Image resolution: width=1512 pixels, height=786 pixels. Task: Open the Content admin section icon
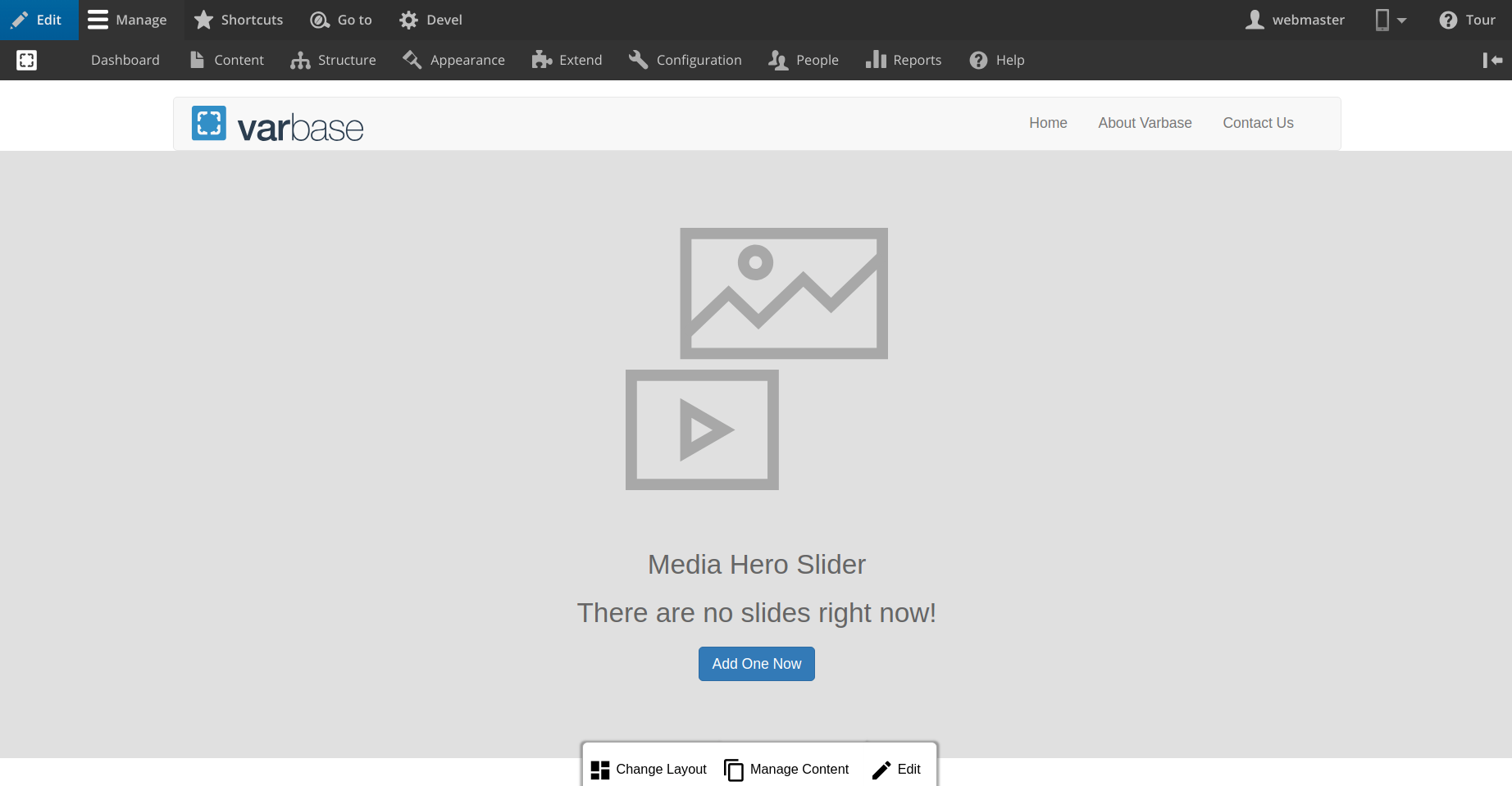click(x=198, y=59)
